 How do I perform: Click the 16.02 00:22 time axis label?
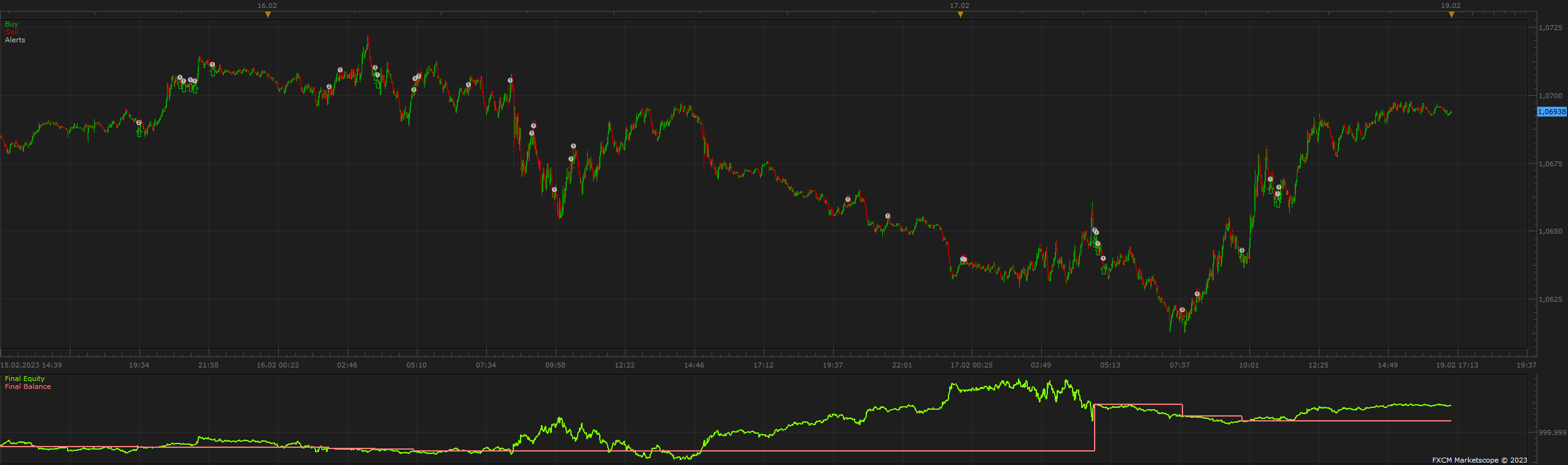click(278, 365)
